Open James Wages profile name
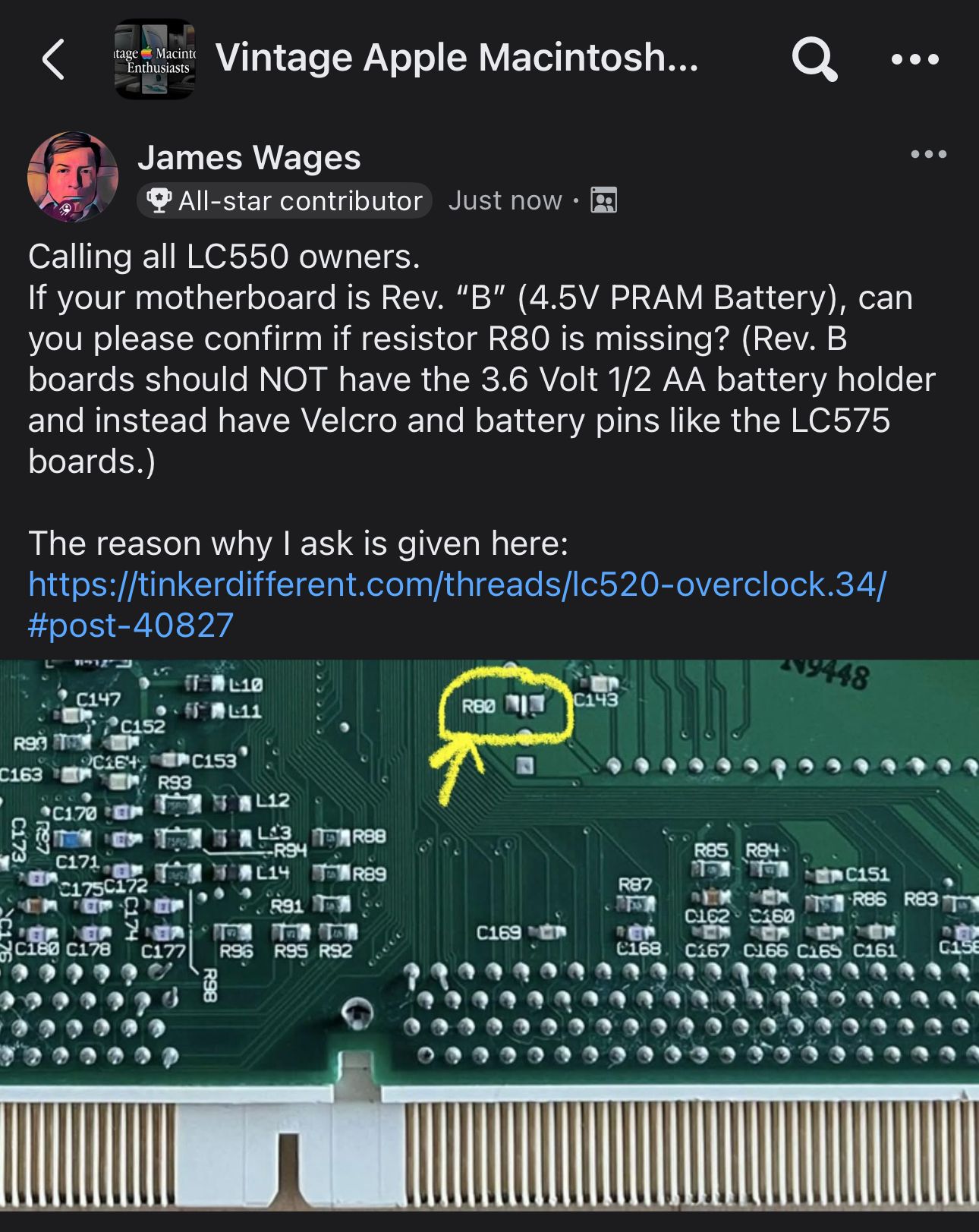The width and height of the screenshot is (979, 1232). [249, 158]
